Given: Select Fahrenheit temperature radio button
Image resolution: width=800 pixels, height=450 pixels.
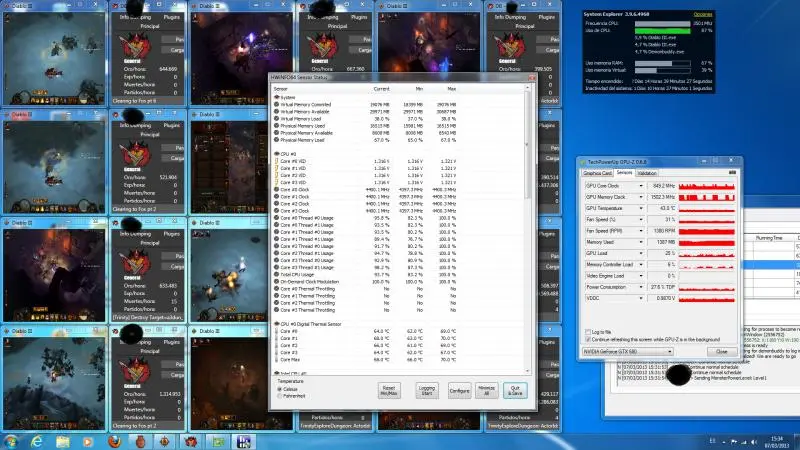Looking at the screenshot, I should pos(280,396).
